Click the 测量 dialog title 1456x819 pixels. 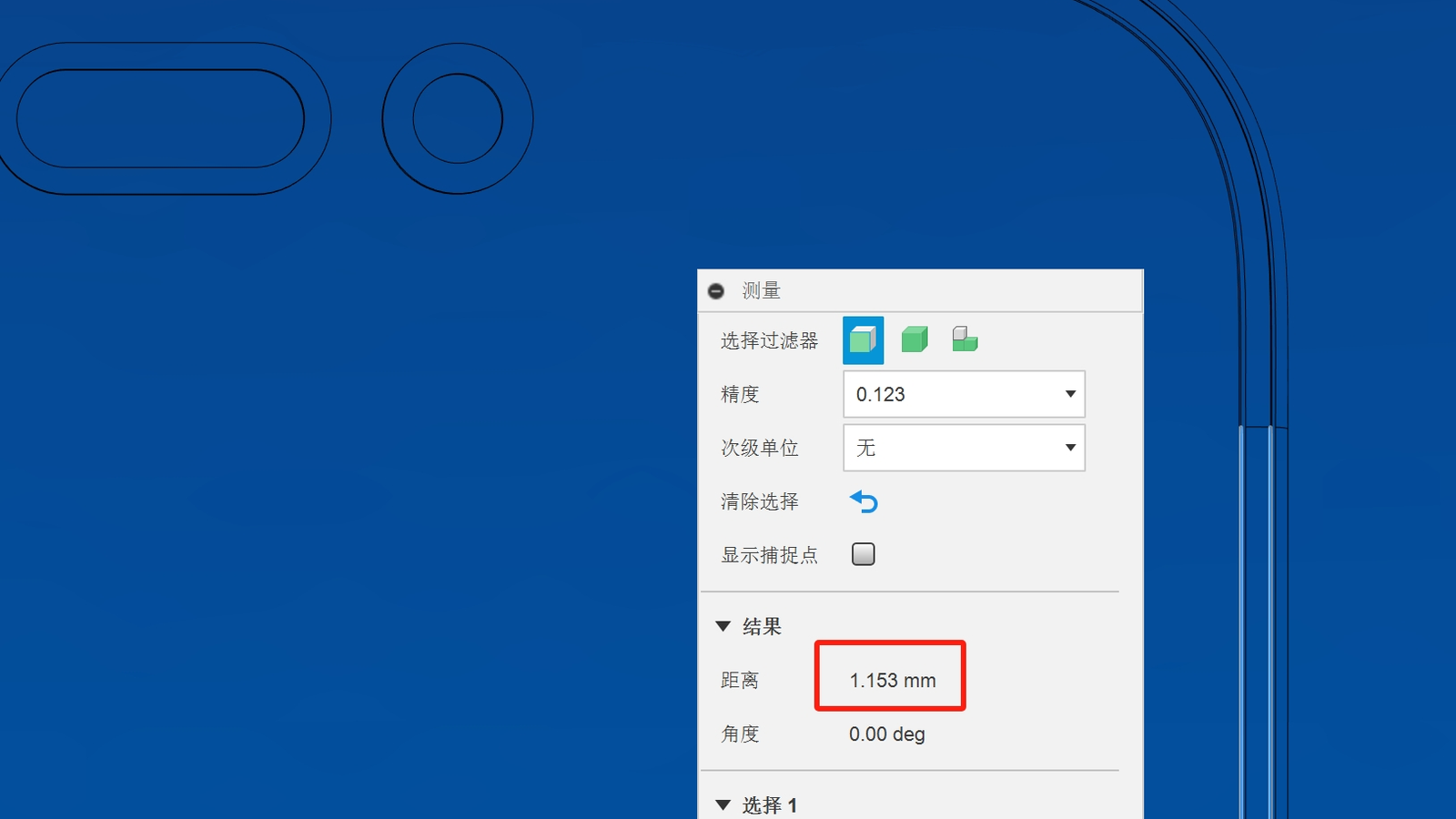pos(762,291)
